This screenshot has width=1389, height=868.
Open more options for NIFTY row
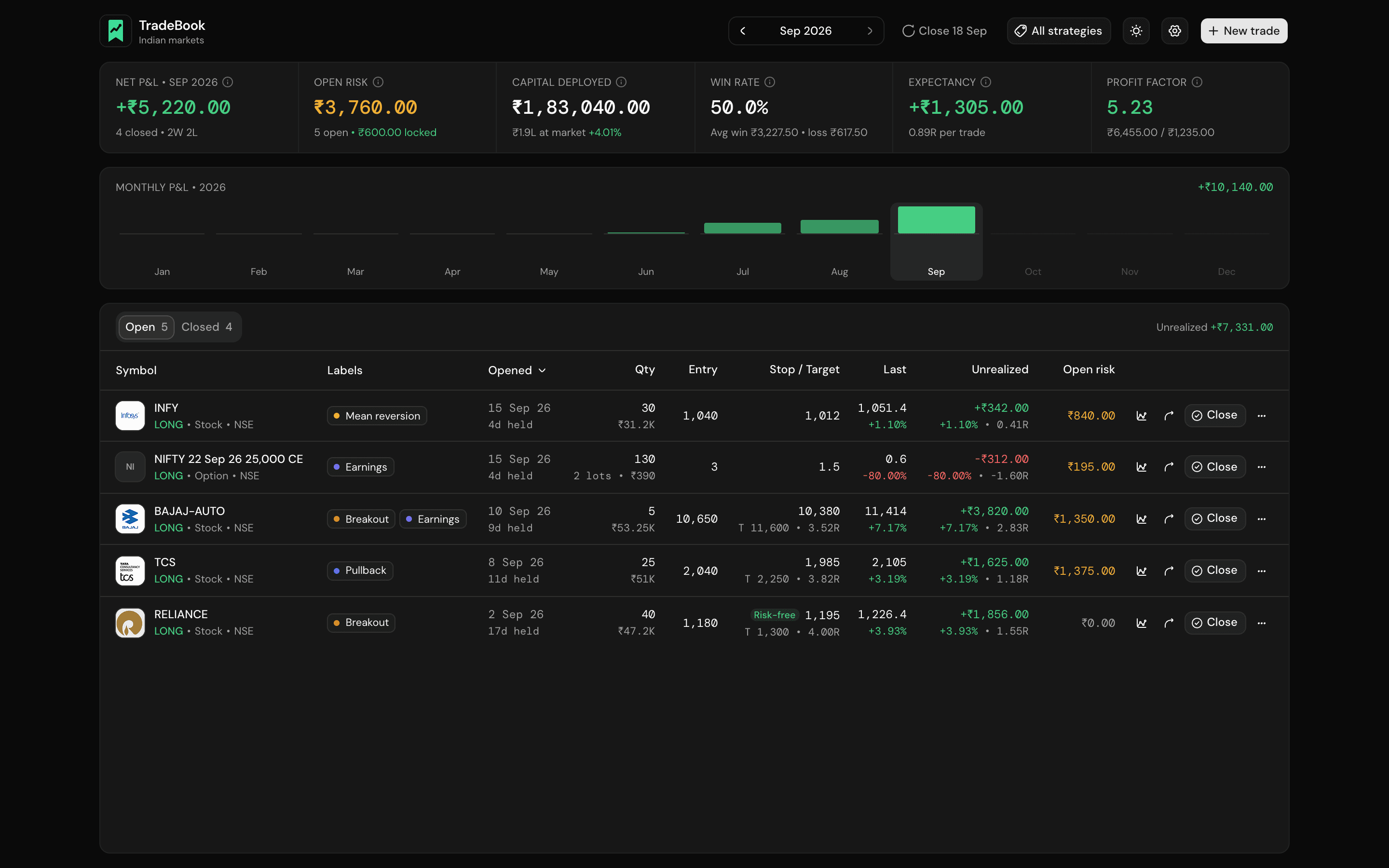click(x=1261, y=467)
